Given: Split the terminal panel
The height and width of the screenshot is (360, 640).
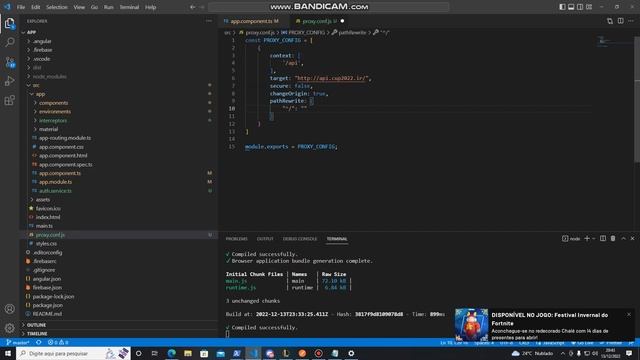Looking at the screenshot, I should 603,238.
